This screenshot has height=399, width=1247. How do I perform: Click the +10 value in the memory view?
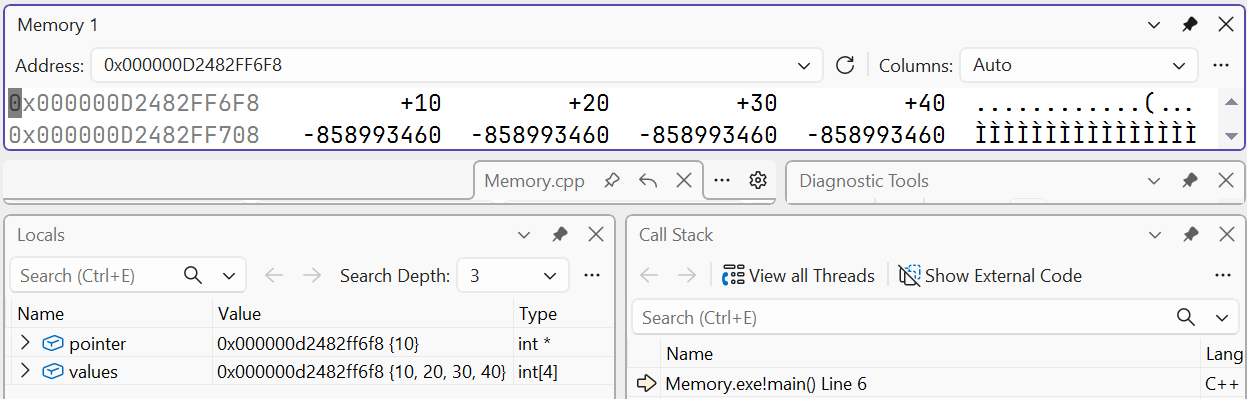tap(421, 104)
